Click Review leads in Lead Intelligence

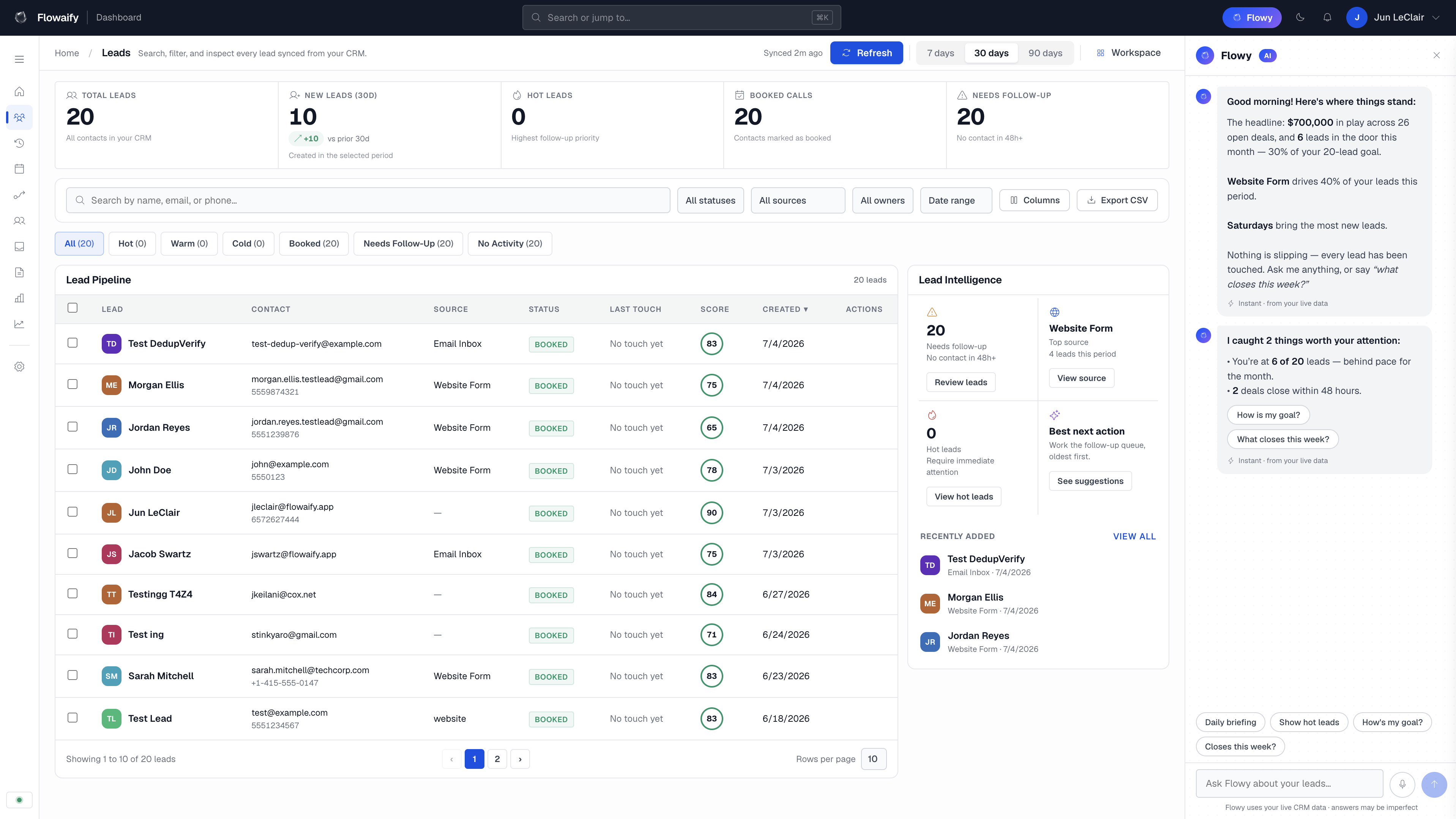[x=961, y=383]
